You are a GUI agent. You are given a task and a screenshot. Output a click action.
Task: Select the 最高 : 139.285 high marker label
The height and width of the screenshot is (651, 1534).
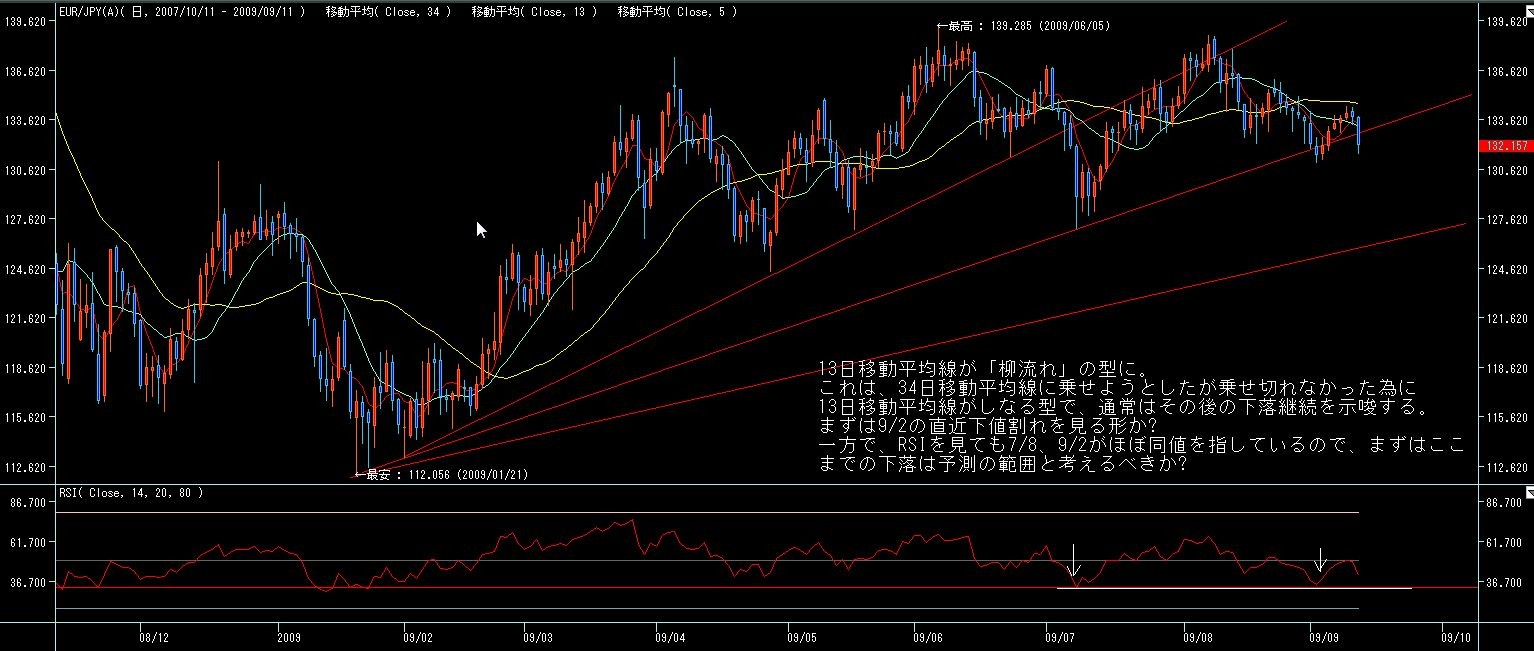pos(1022,28)
